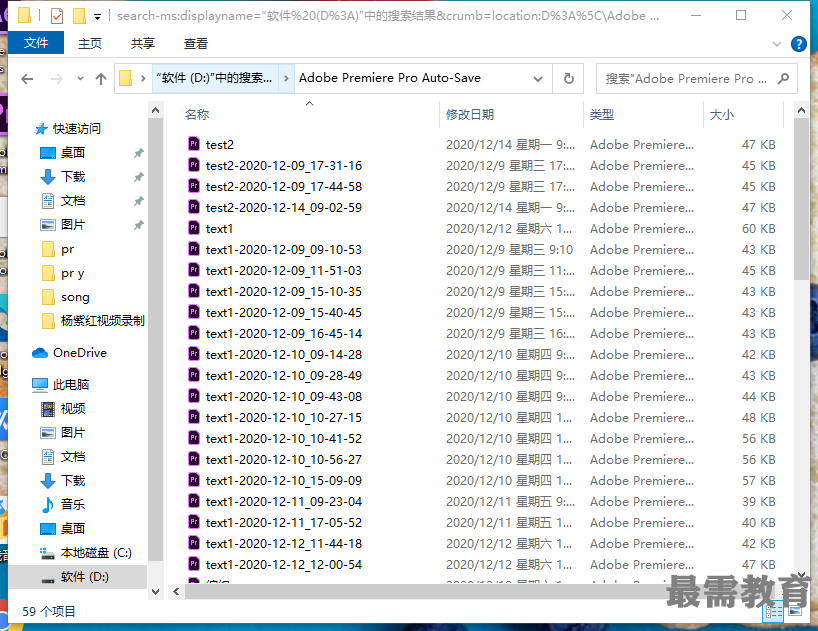Click the 60 KB size cell of text1
This screenshot has width=818, height=631.
pyautogui.click(x=759, y=228)
